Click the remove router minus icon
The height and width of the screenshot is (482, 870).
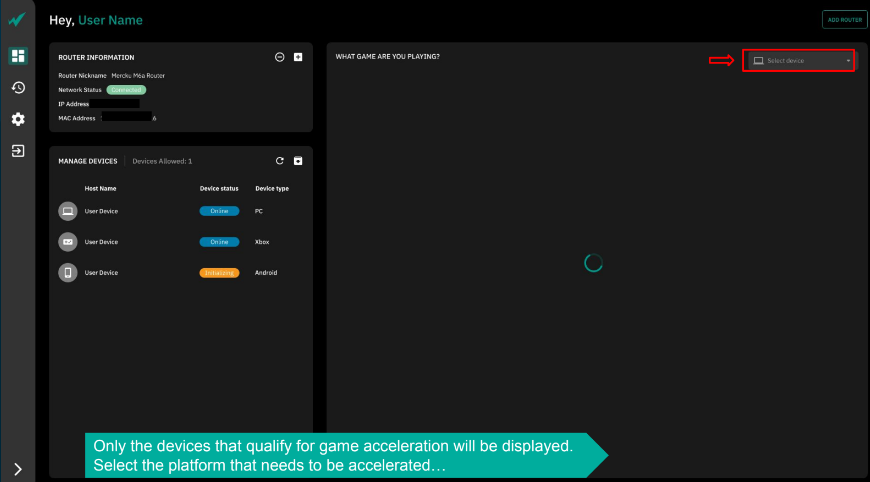[x=280, y=57]
